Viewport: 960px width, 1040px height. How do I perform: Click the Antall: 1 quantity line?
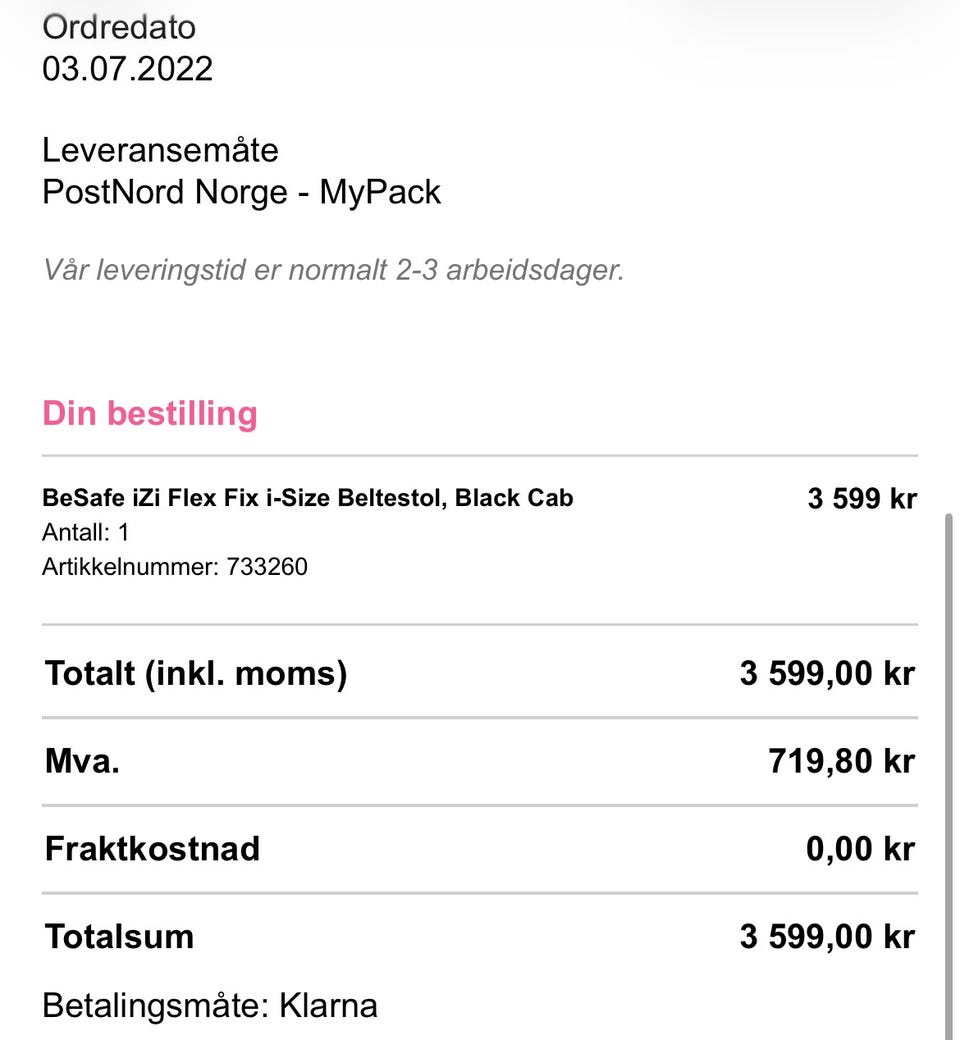coord(86,533)
